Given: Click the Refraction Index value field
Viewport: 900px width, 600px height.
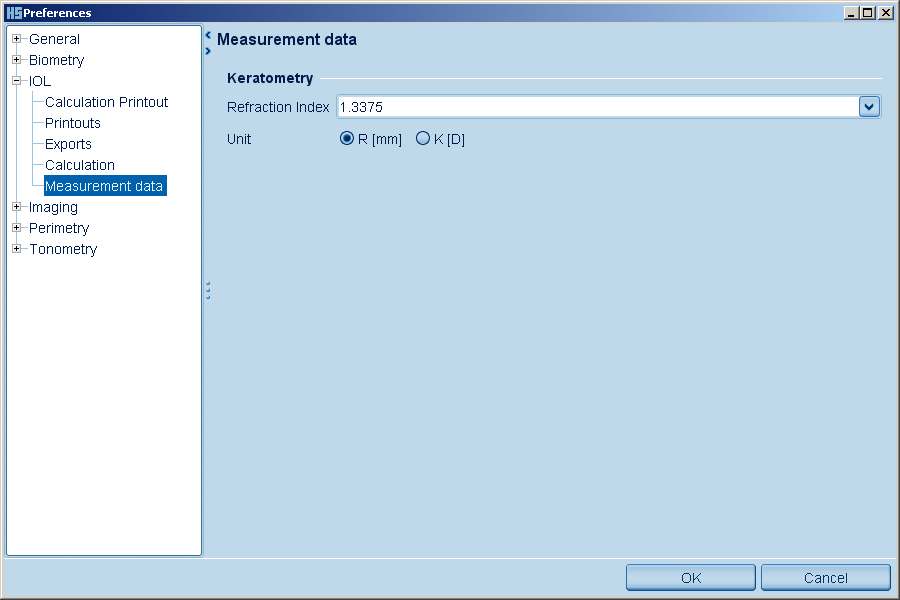Looking at the screenshot, I should click(596, 107).
